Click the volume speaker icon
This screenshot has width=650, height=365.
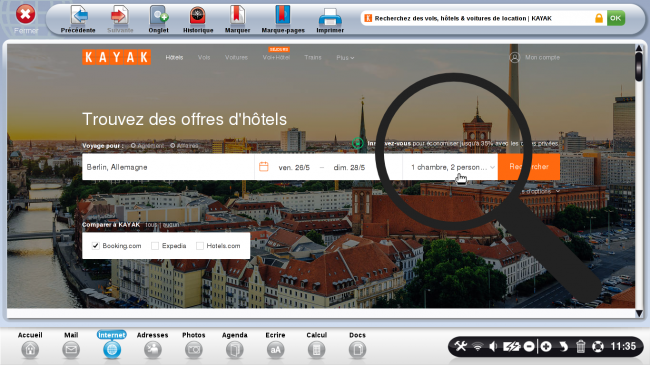493,346
